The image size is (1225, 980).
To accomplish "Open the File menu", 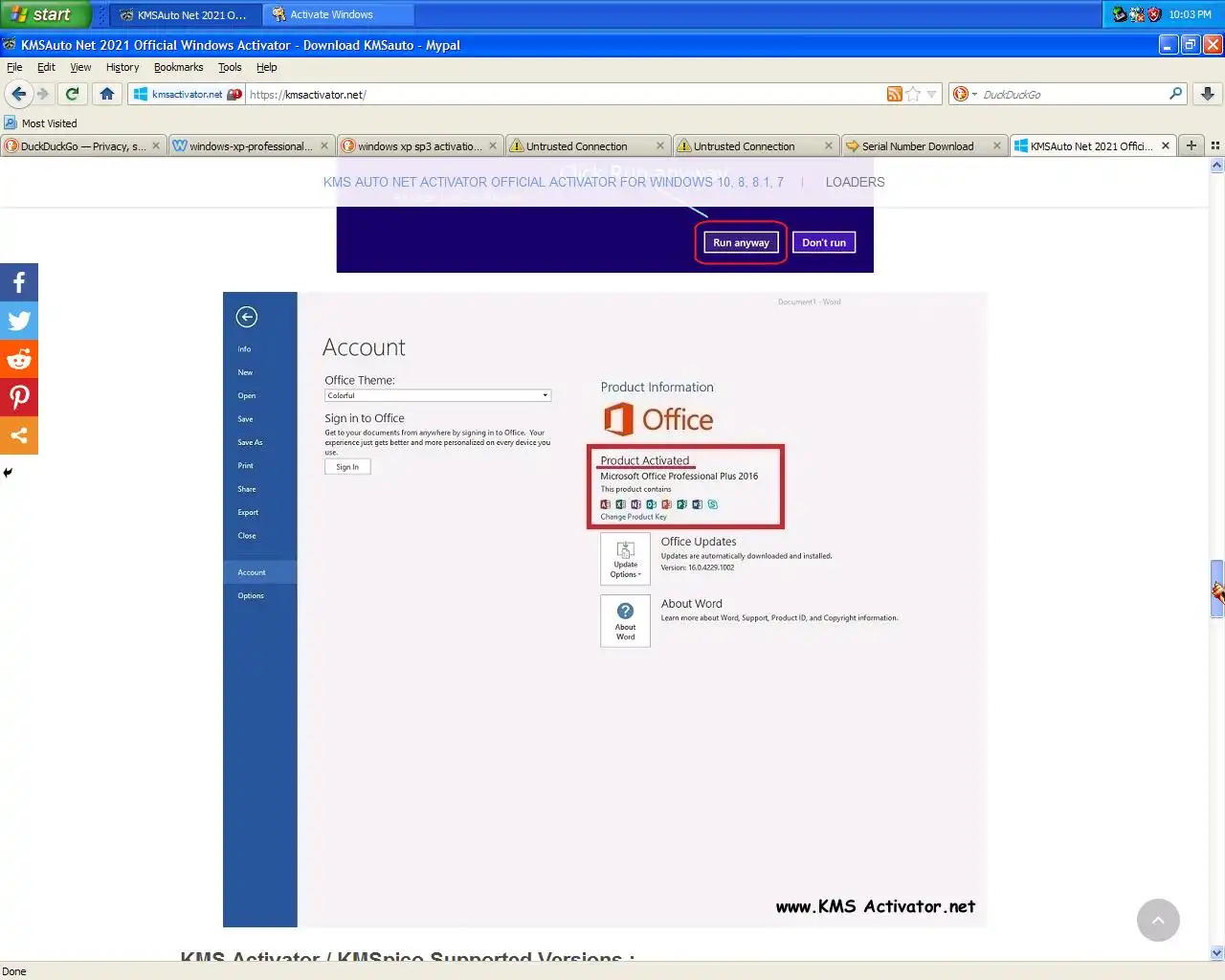I will tap(14, 67).
